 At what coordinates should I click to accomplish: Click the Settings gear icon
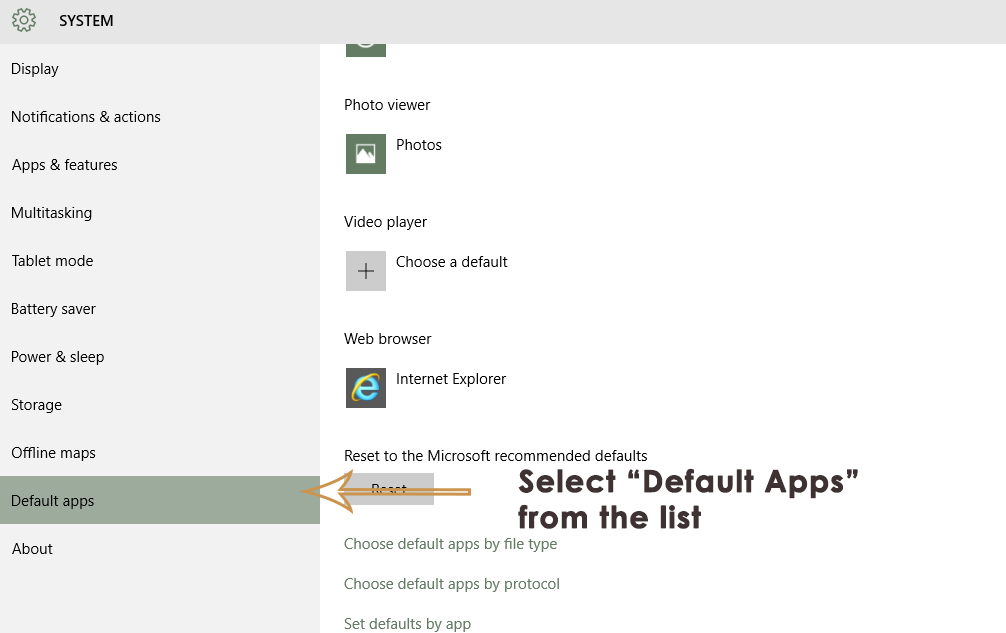pos(24,20)
